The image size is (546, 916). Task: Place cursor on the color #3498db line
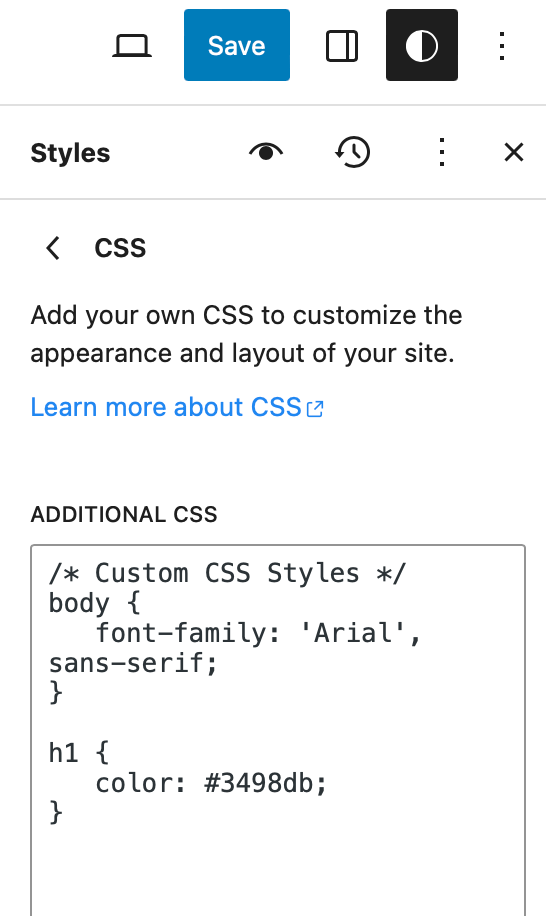tap(211, 783)
